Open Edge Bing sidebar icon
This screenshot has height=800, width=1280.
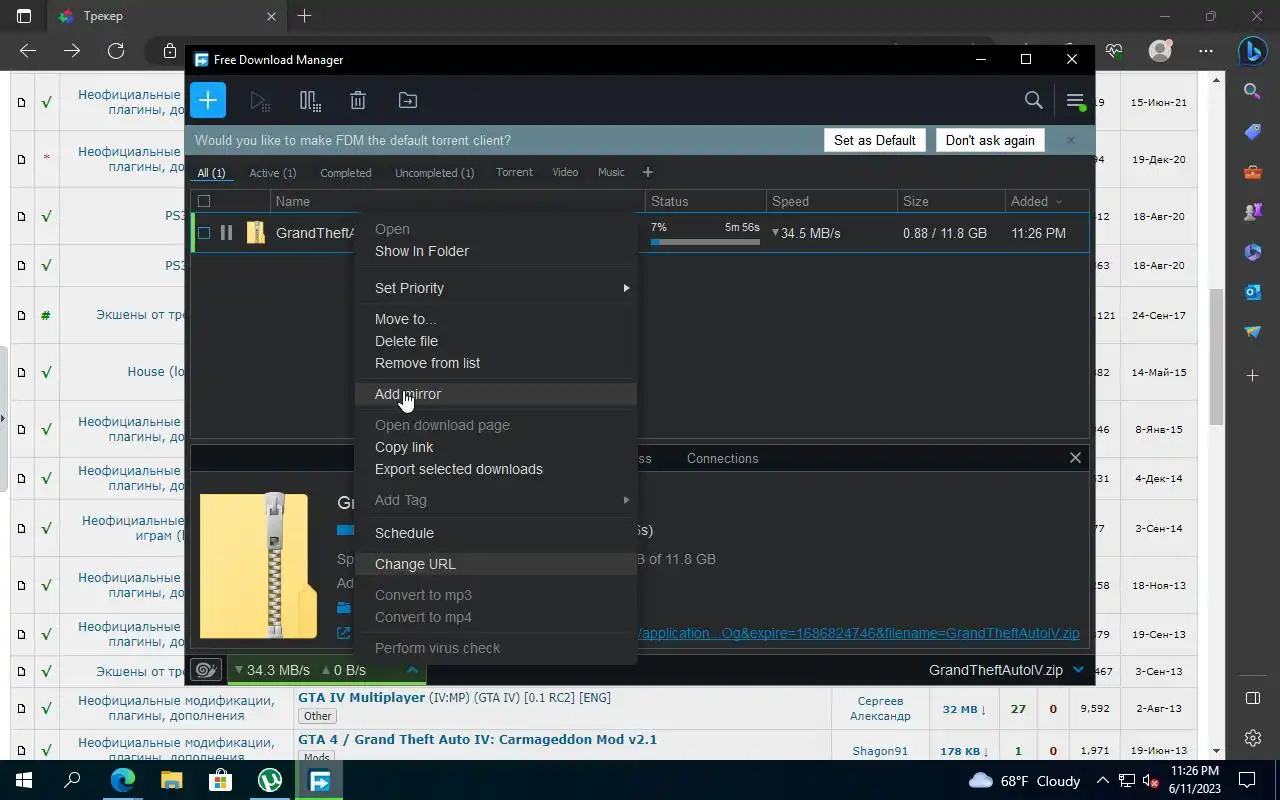pos(1253,50)
